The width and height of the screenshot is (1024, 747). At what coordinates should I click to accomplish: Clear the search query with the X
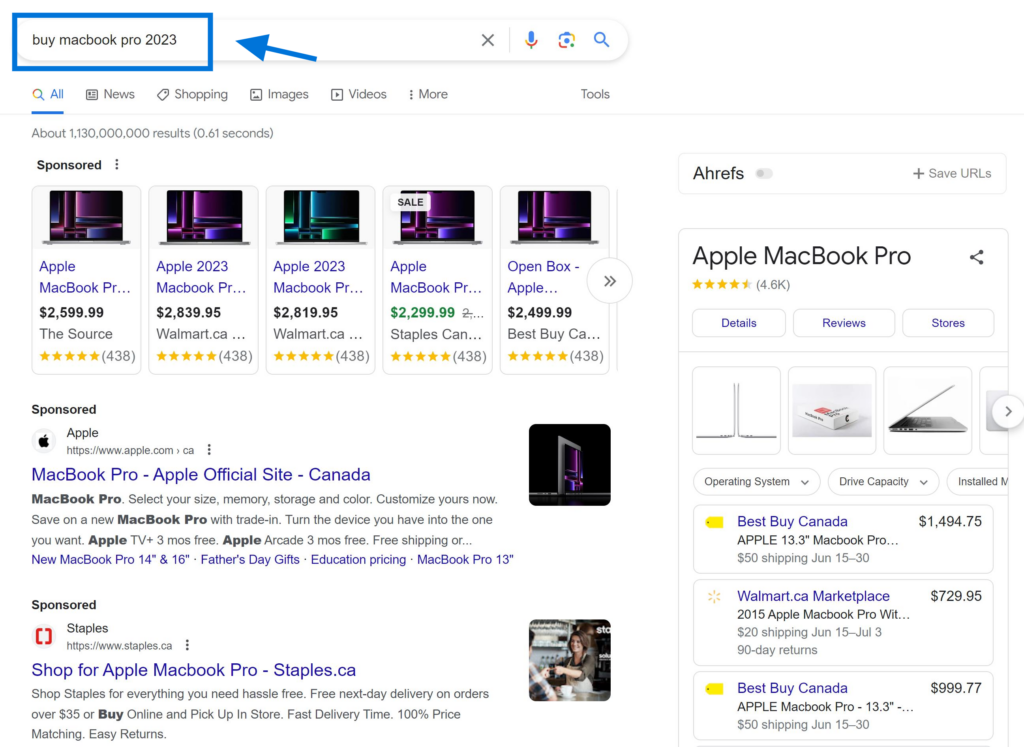(487, 40)
